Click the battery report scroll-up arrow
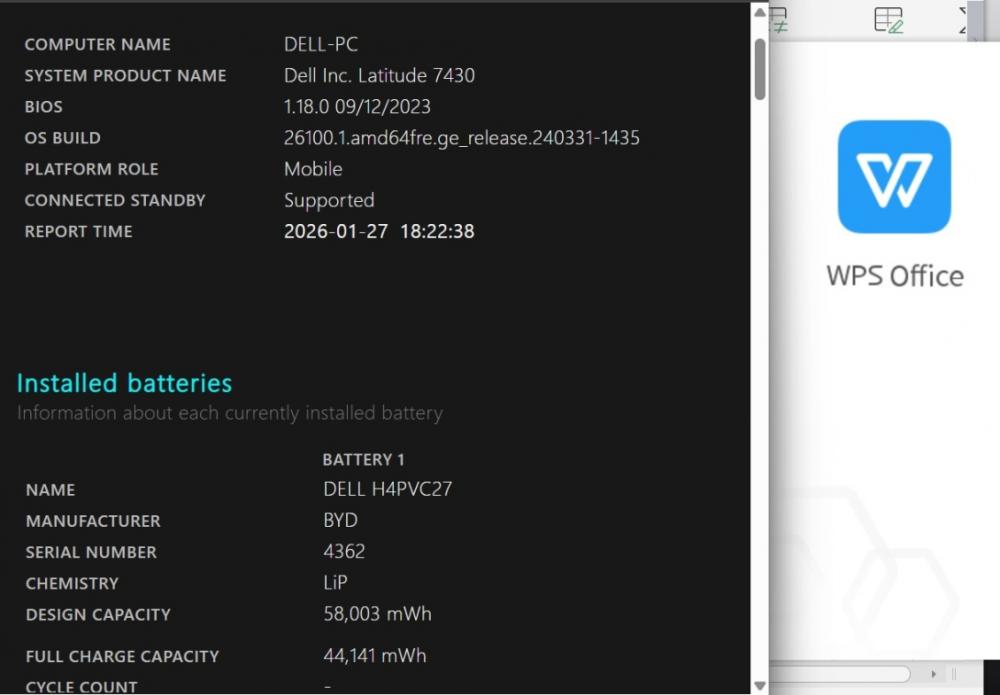Image resolution: width=1000 pixels, height=695 pixels. (760, 12)
